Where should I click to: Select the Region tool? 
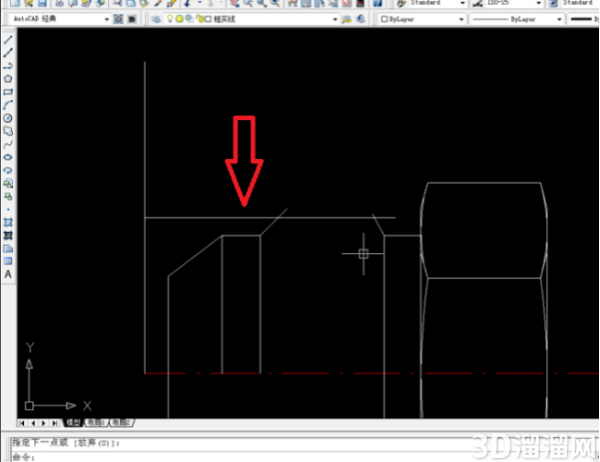pyautogui.click(x=8, y=248)
